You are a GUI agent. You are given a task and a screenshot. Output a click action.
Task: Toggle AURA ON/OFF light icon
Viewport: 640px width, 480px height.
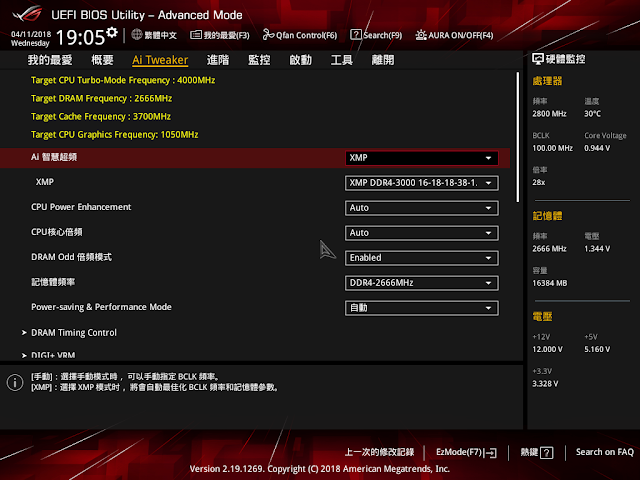coord(421,35)
